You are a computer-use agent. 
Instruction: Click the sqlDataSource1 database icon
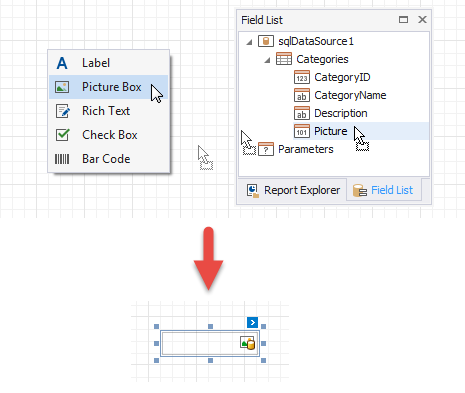pyautogui.click(x=266, y=41)
